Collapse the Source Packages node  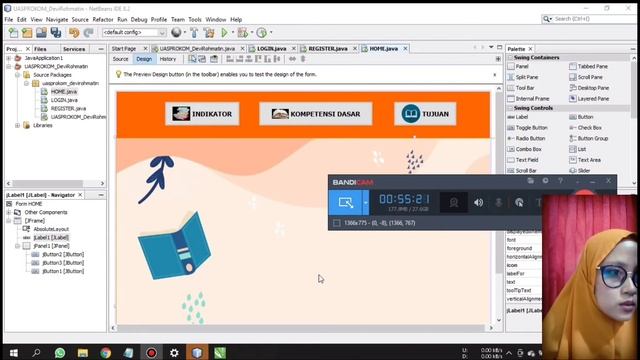[x=18, y=75]
